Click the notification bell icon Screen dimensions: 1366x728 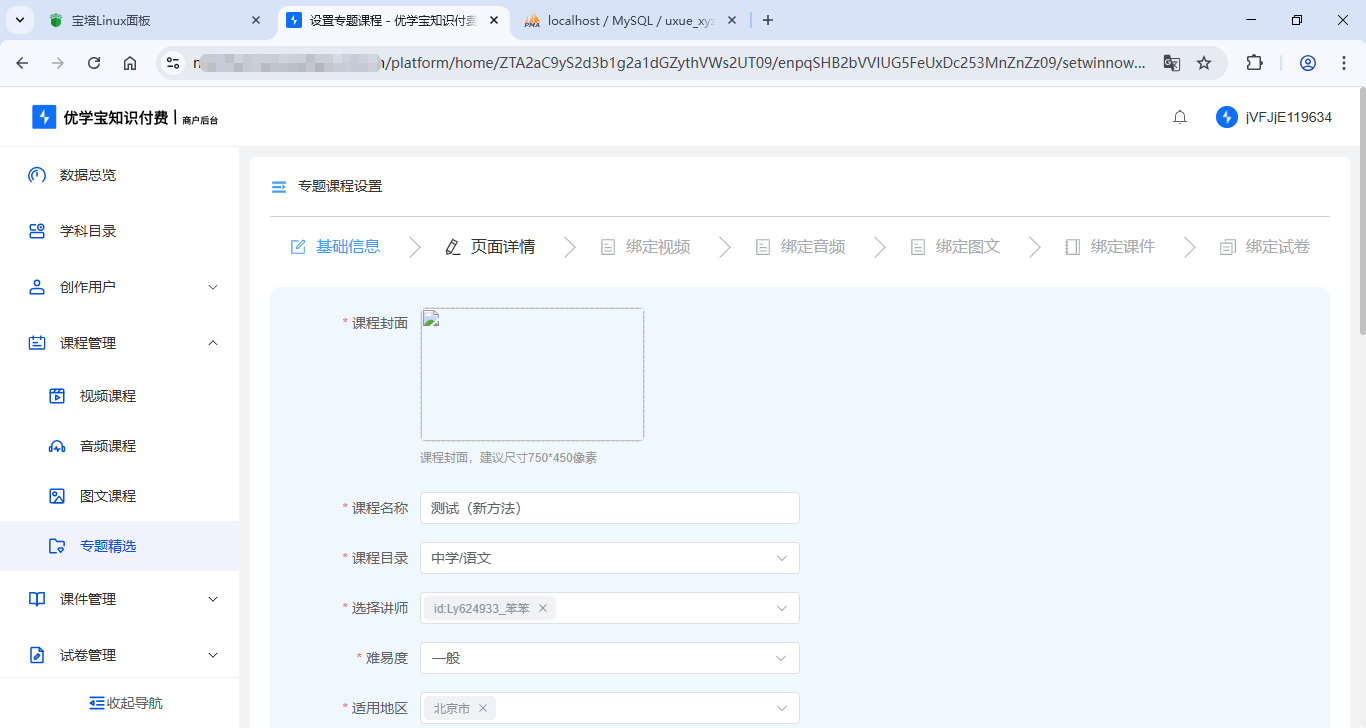1179,116
